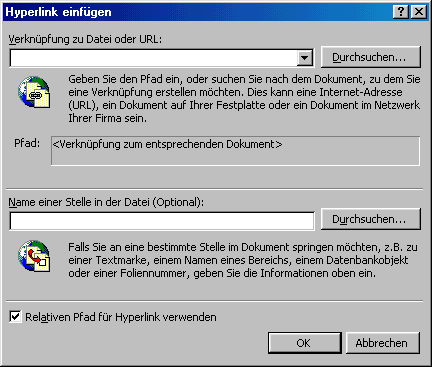Click the Verknüpfung zu Datei oder URL label
Viewport: 432px width, 367px height.
click(85, 39)
